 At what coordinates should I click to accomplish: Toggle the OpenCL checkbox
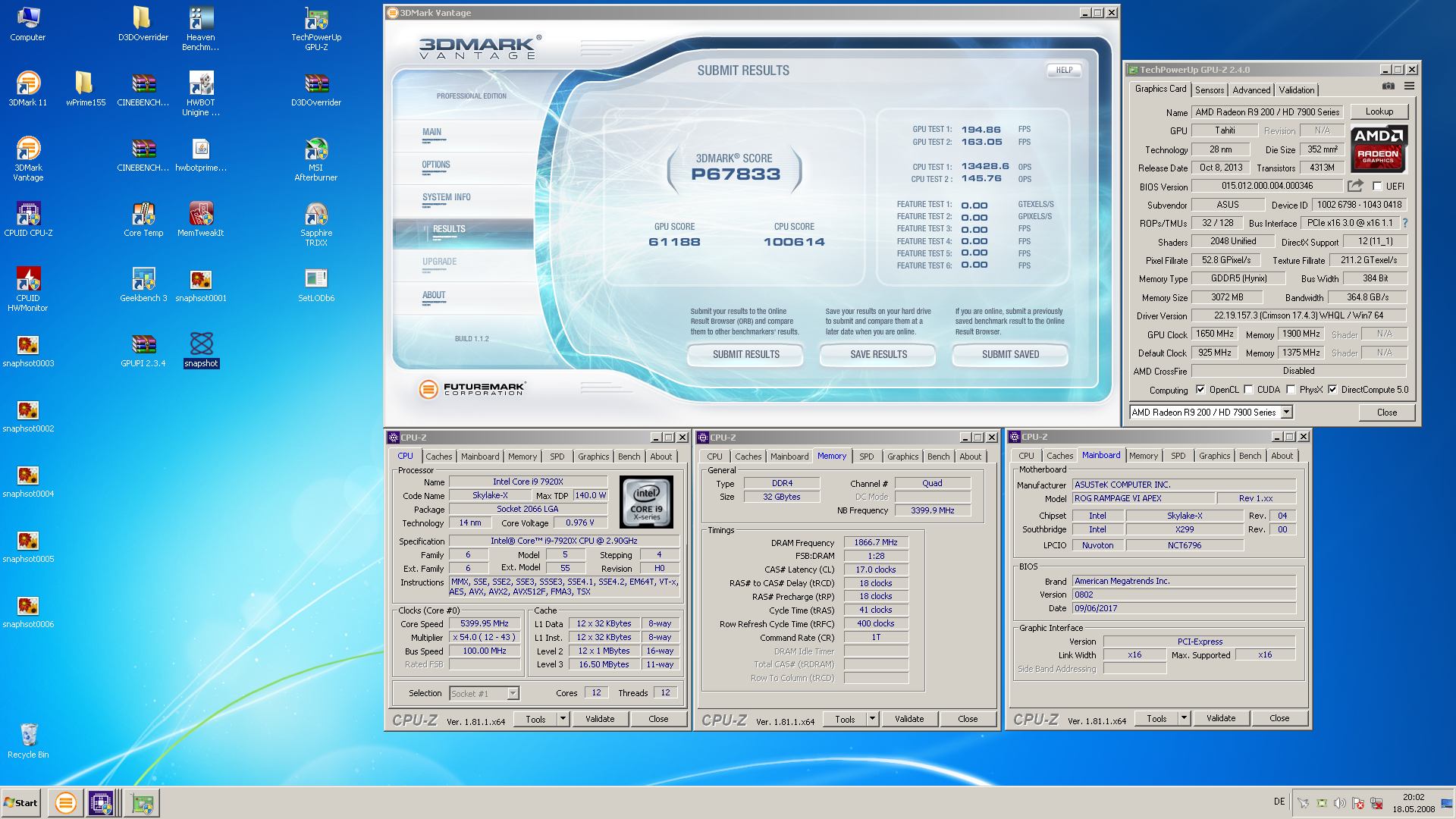coord(1200,390)
